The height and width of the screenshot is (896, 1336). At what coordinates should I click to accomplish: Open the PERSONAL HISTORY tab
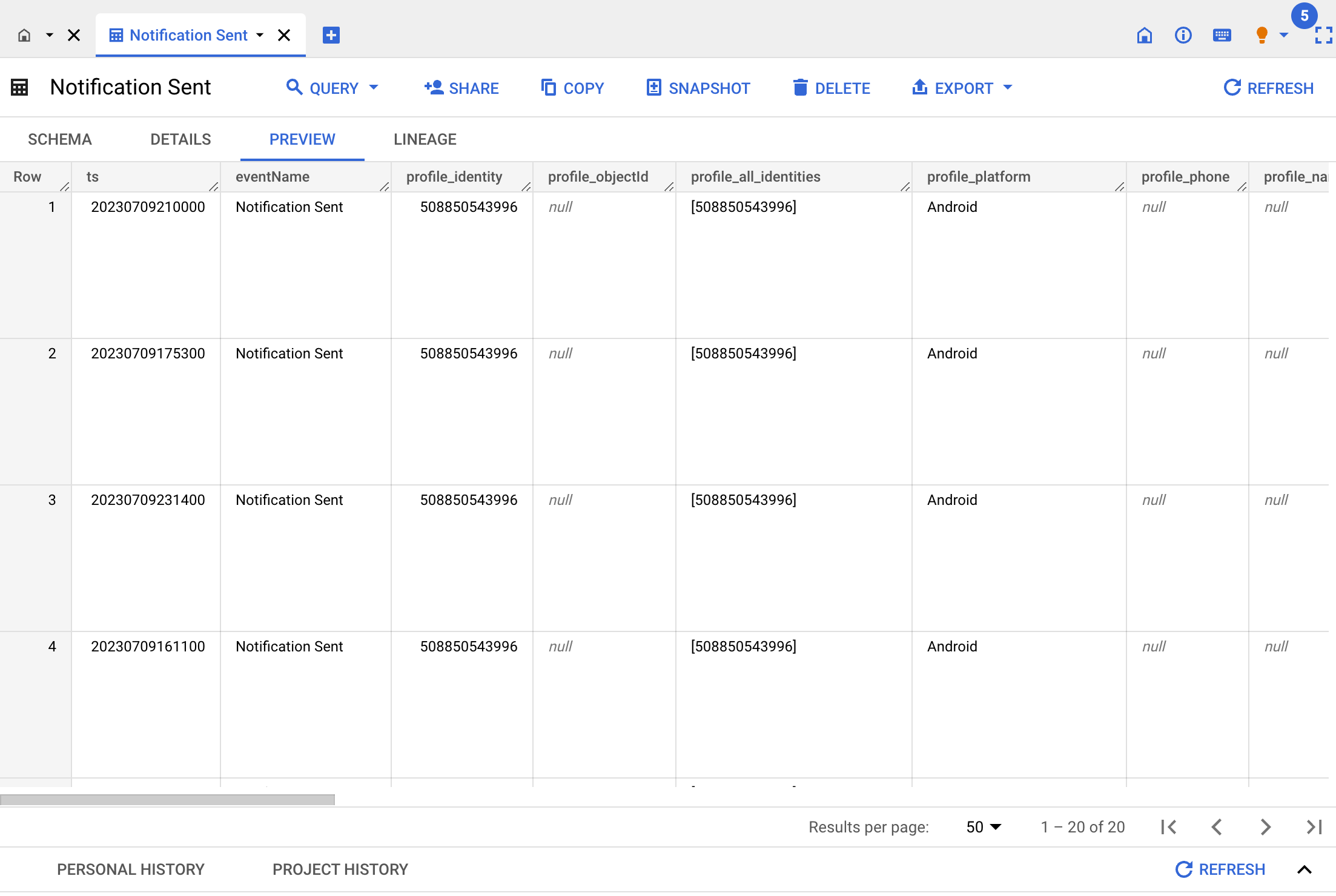click(130, 869)
